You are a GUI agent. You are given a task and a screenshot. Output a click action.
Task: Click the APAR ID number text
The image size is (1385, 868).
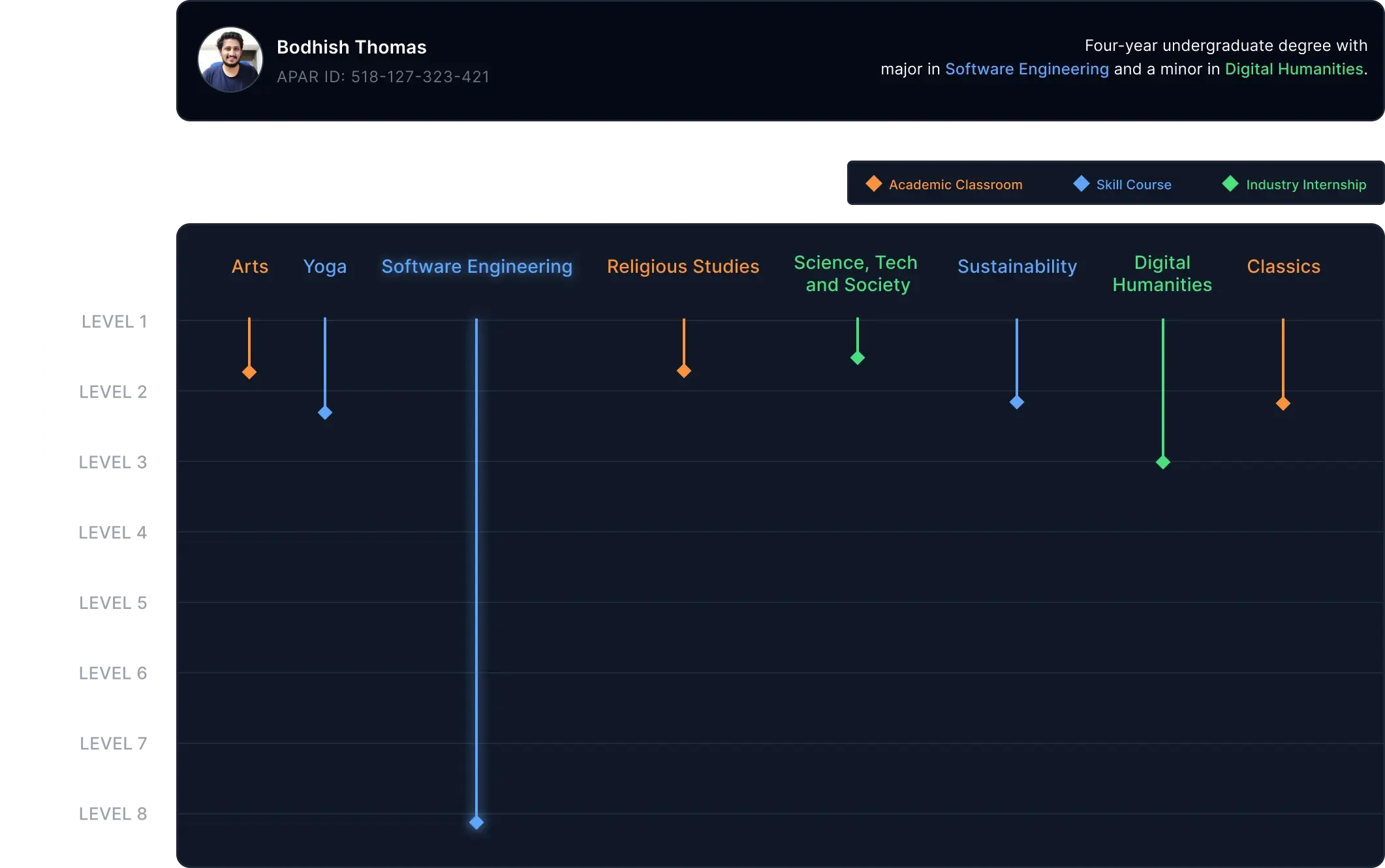point(420,77)
